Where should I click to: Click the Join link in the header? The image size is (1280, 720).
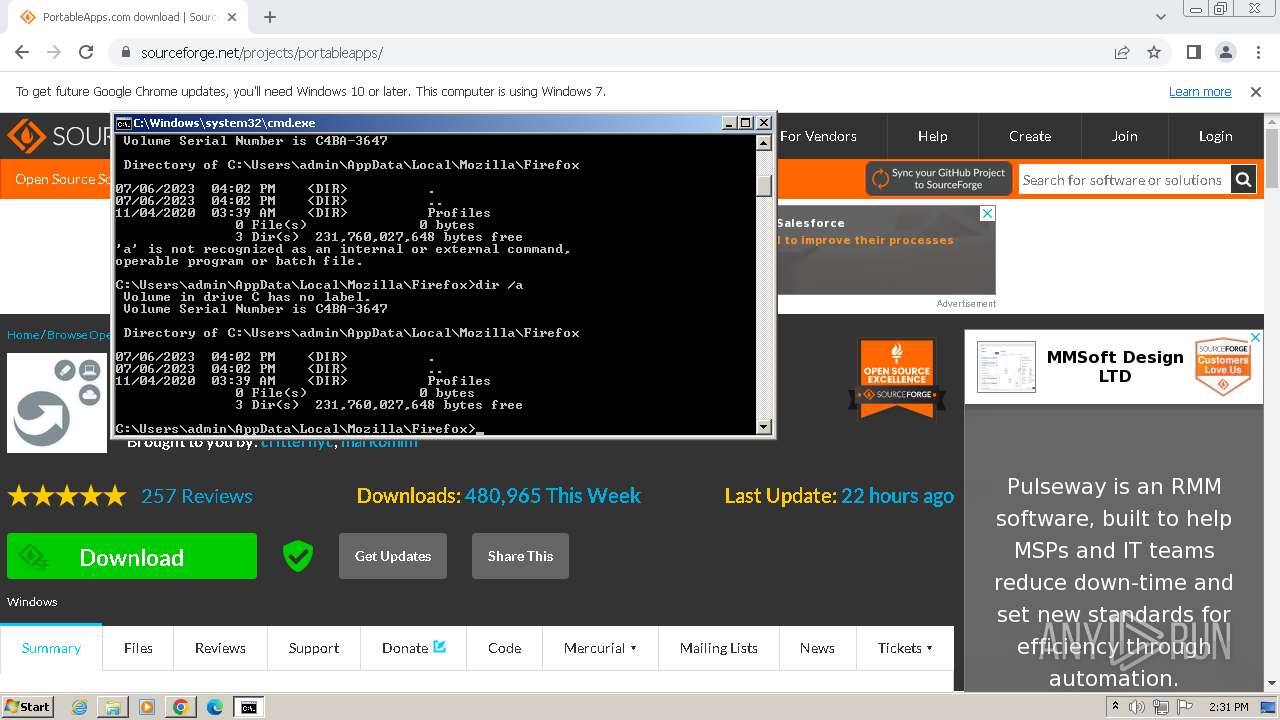1125,136
